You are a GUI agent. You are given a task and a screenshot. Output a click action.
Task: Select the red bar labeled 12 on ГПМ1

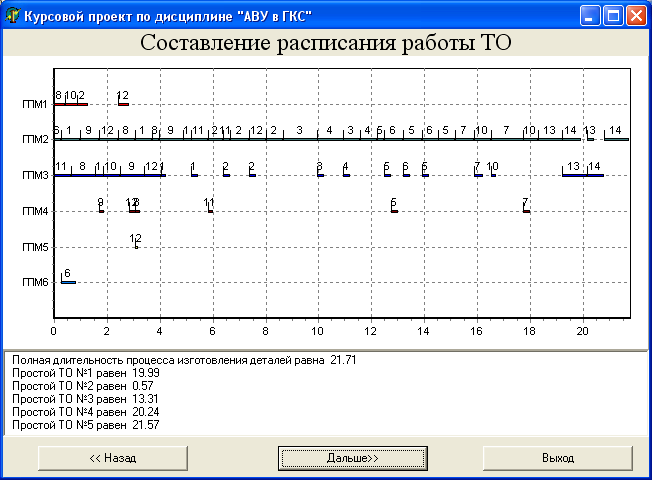tap(123, 103)
